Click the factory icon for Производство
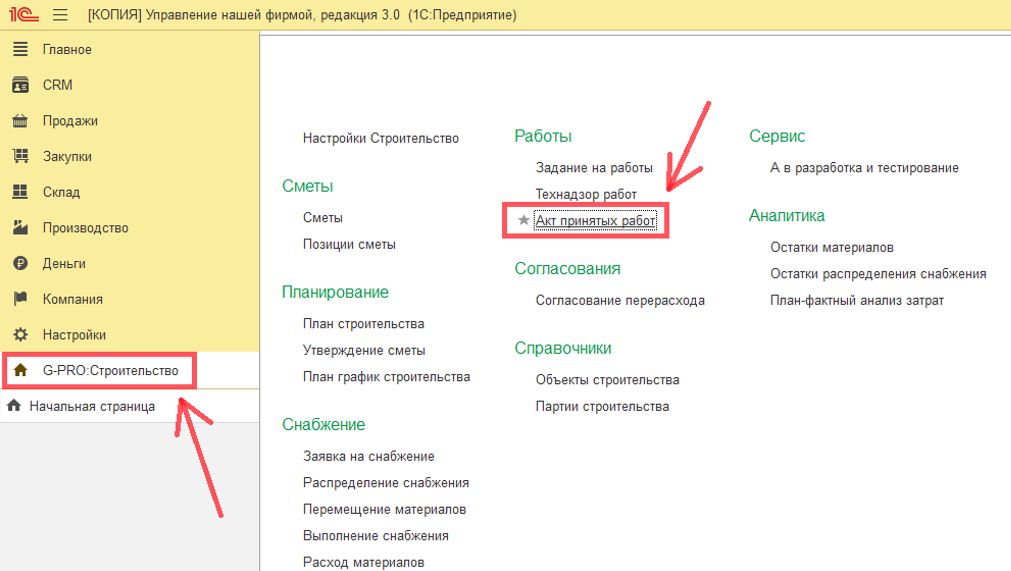The width and height of the screenshot is (1011, 571). (x=20, y=228)
